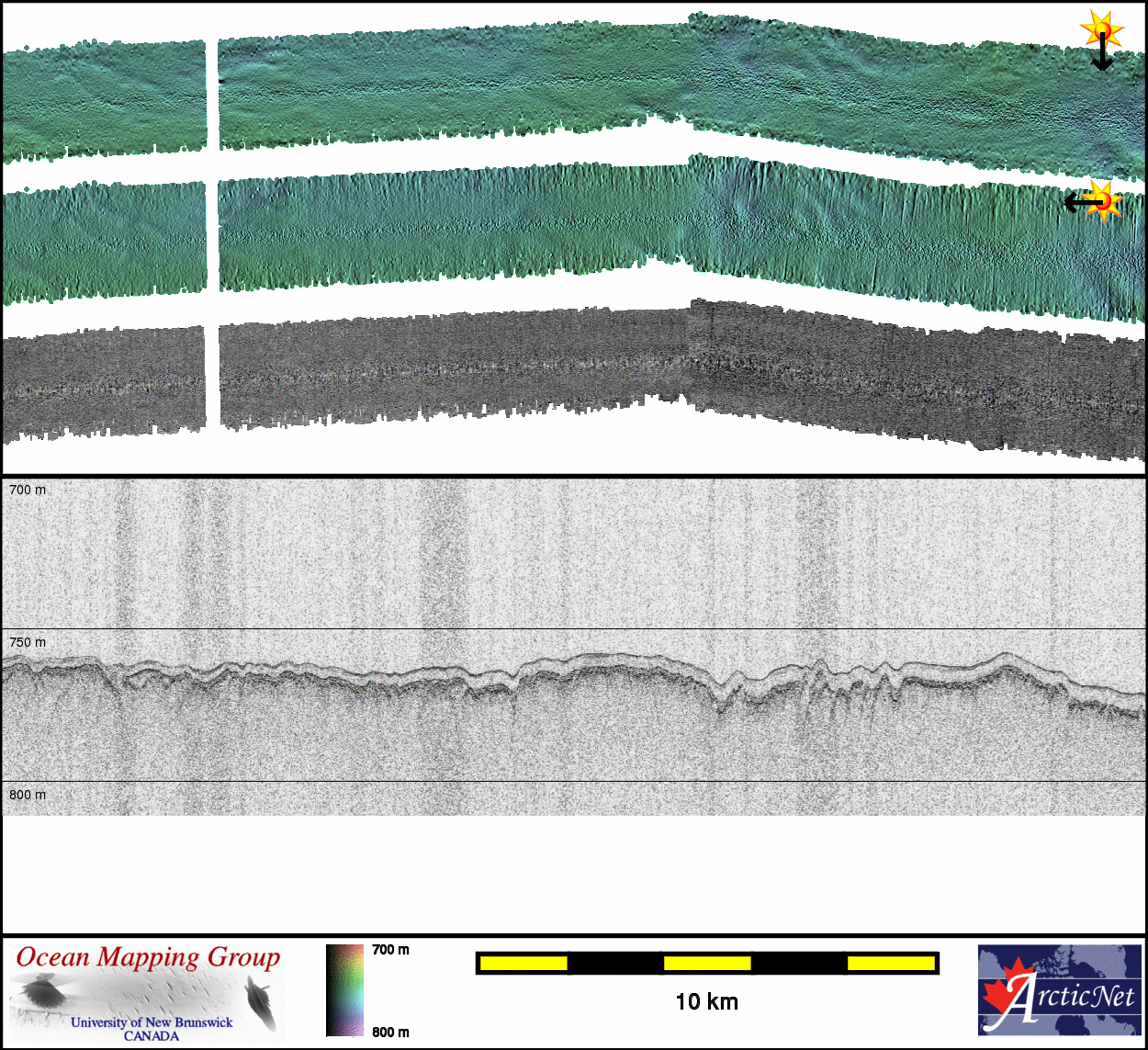Image resolution: width=1148 pixels, height=1050 pixels.
Task: Click the seabed trace in sub-bottom profile
Action: (x=588, y=660)
